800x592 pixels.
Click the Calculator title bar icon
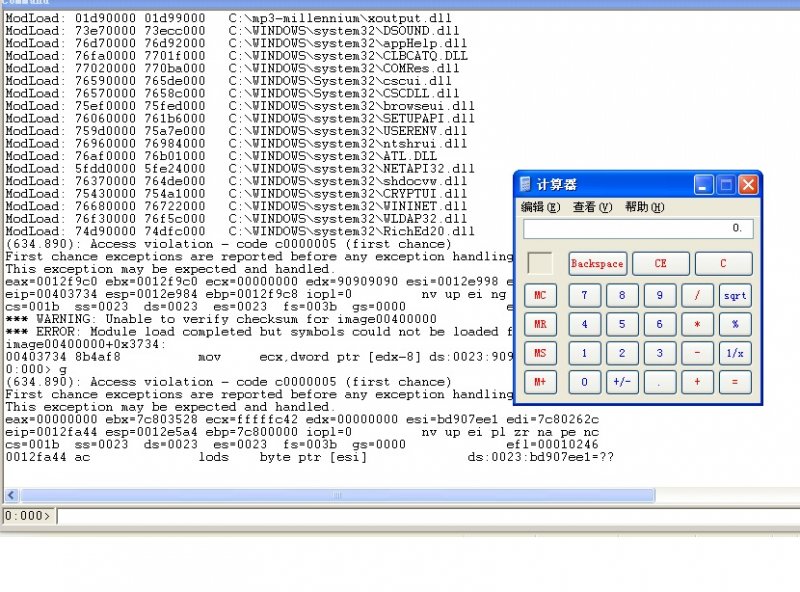point(525,184)
